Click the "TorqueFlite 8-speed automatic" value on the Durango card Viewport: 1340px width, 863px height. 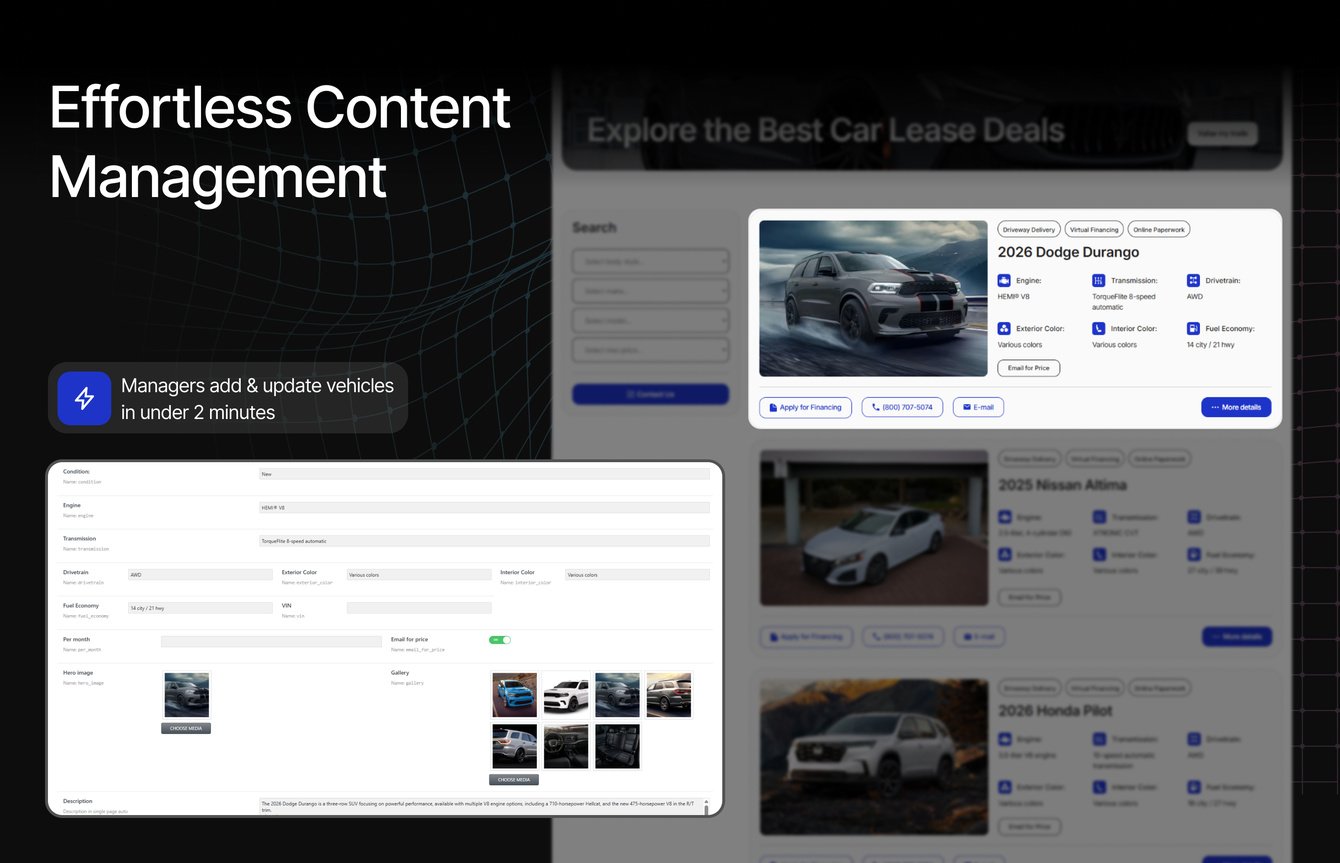tap(1124, 302)
